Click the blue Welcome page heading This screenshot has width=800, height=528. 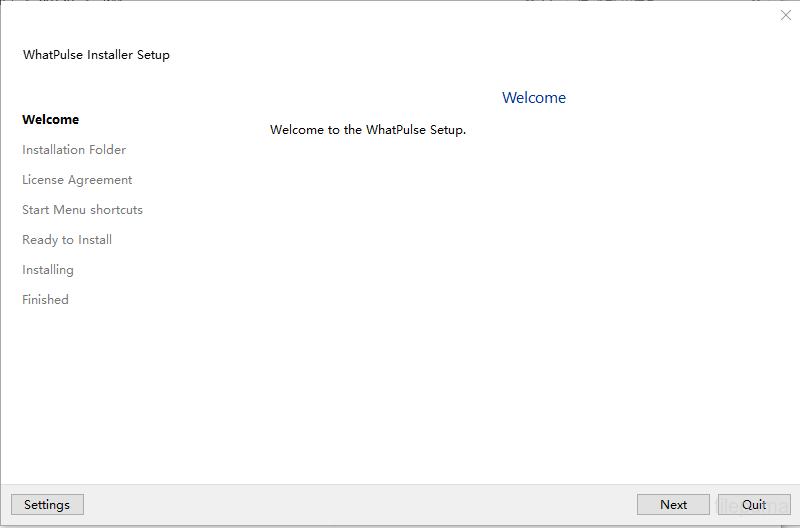[x=534, y=98]
